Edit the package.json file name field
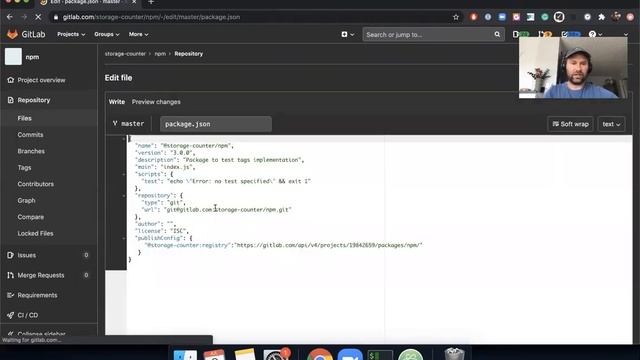 coord(216,124)
